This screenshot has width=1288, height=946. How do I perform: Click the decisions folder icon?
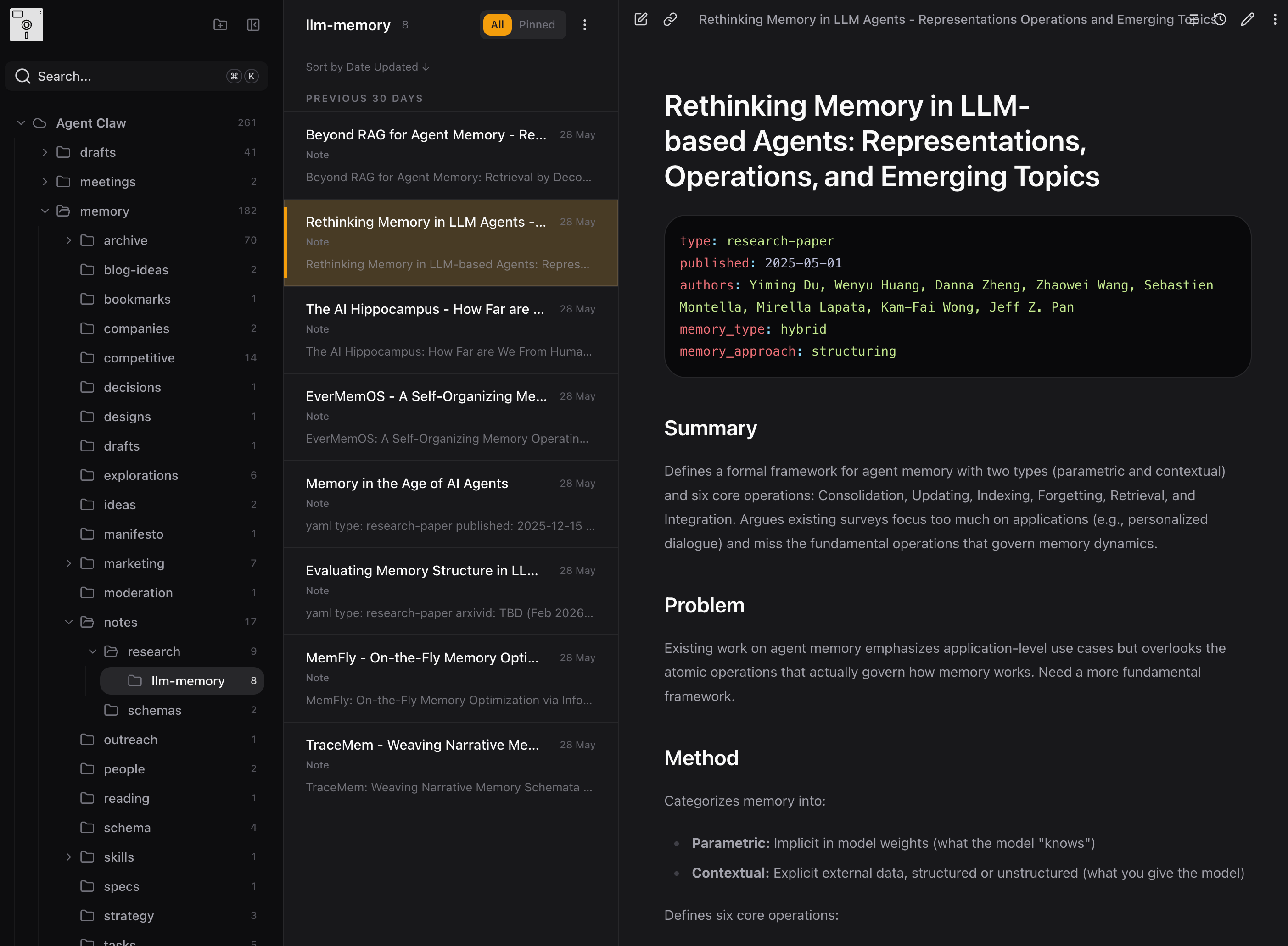pyautogui.click(x=87, y=387)
